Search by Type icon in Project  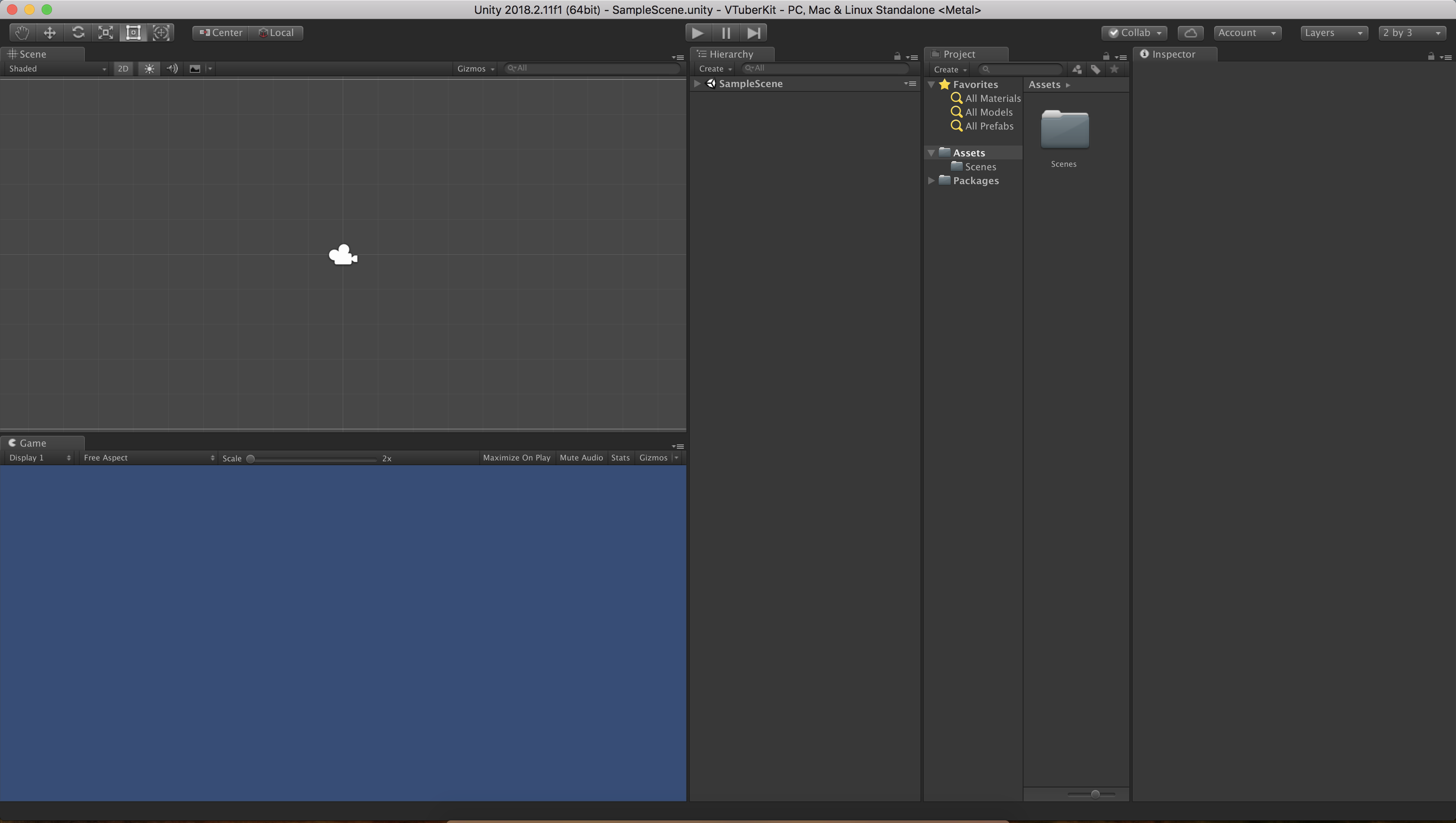1077,69
